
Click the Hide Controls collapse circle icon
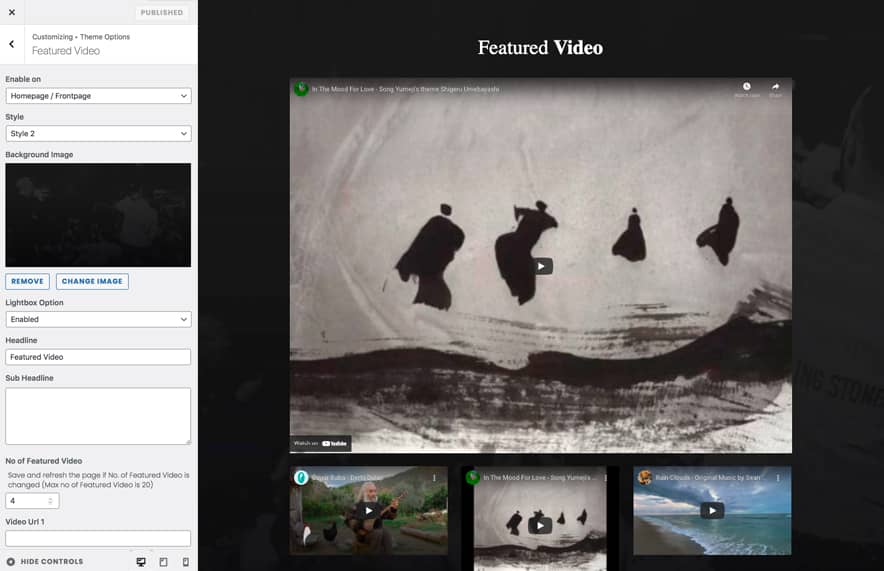click(11, 561)
